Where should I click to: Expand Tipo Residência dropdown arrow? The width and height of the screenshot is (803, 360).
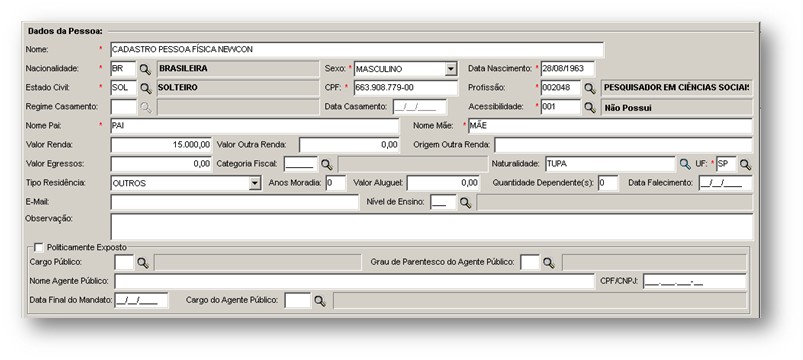point(255,183)
